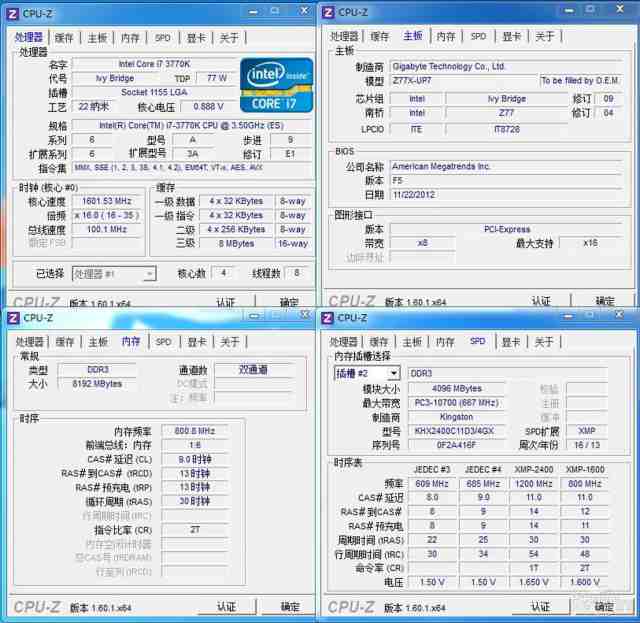The width and height of the screenshot is (640, 623).
Task: Open the 插槽 #2 memory slot dropdown
Action: [x=367, y=373]
